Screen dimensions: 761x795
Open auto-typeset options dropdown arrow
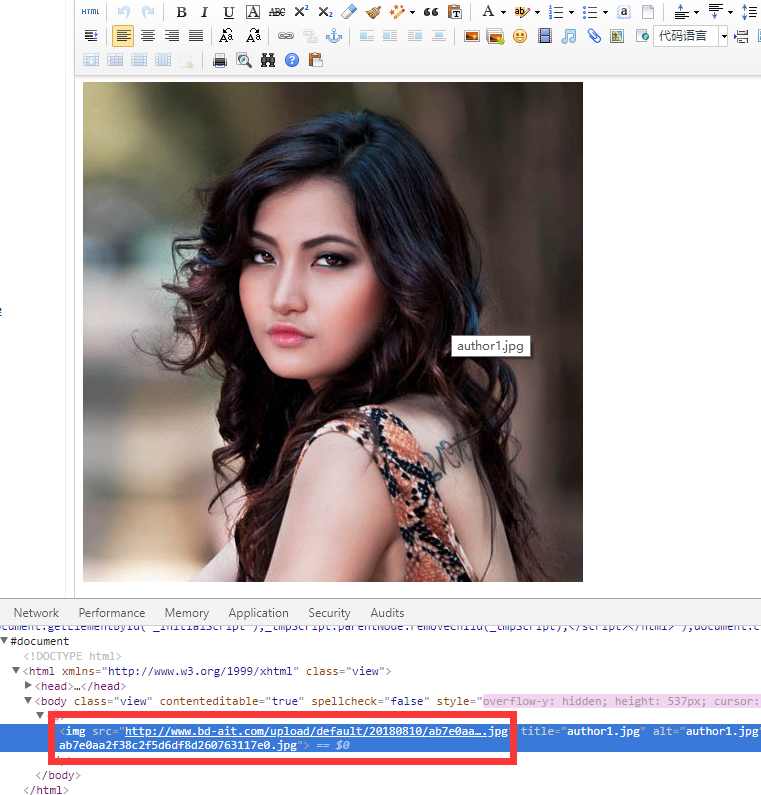(412, 12)
